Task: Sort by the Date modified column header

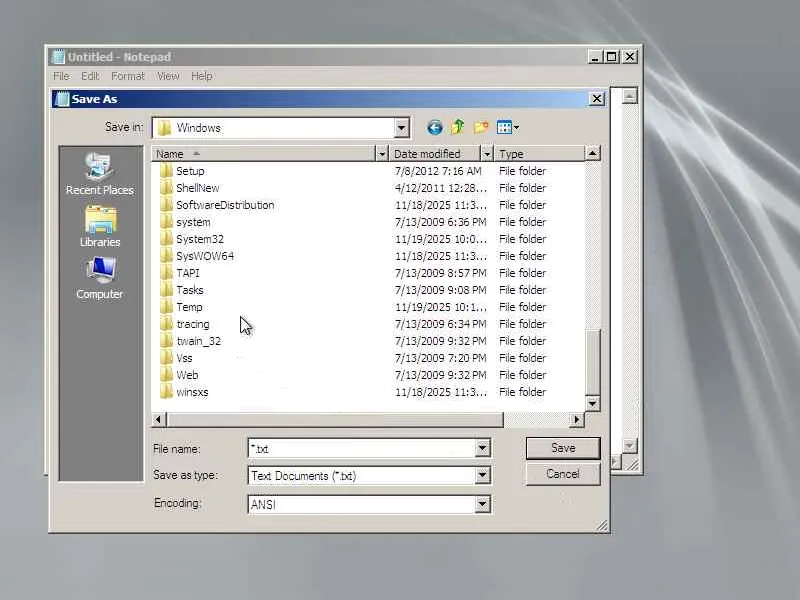Action: tap(435, 154)
